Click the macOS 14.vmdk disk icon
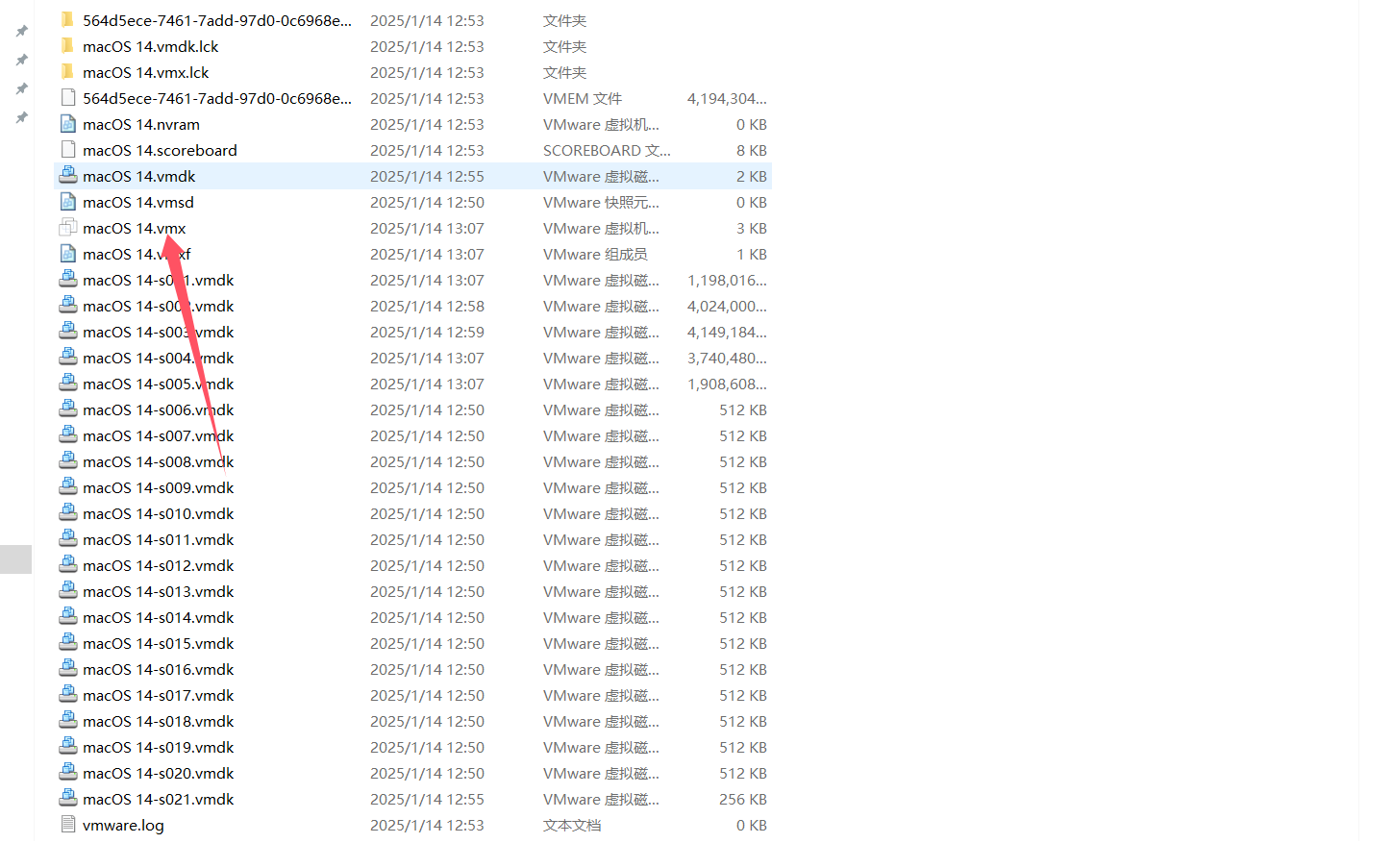The width and height of the screenshot is (1393, 868). (x=67, y=175)
